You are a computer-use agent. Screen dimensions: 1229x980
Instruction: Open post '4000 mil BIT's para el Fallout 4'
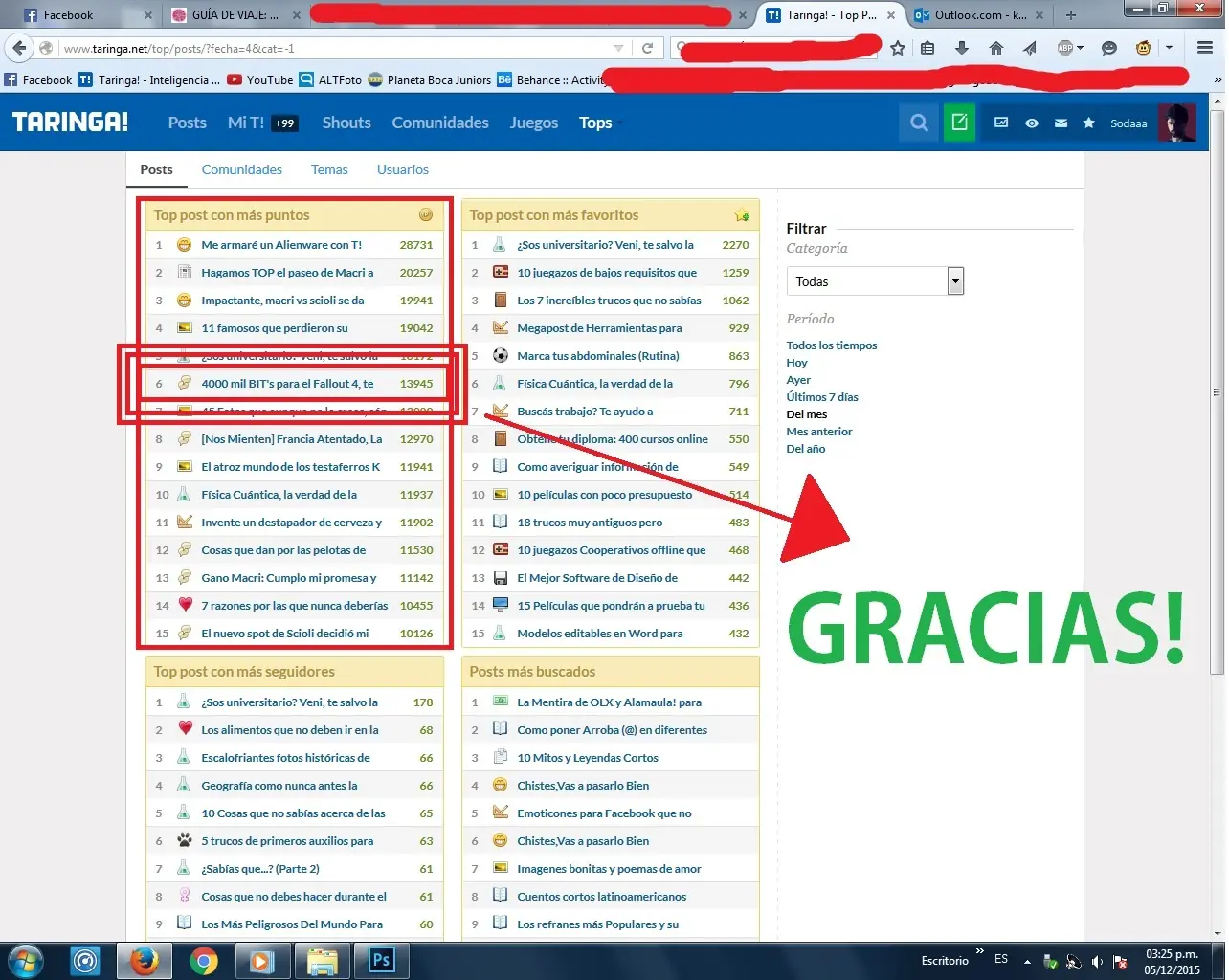coord(287,384)
